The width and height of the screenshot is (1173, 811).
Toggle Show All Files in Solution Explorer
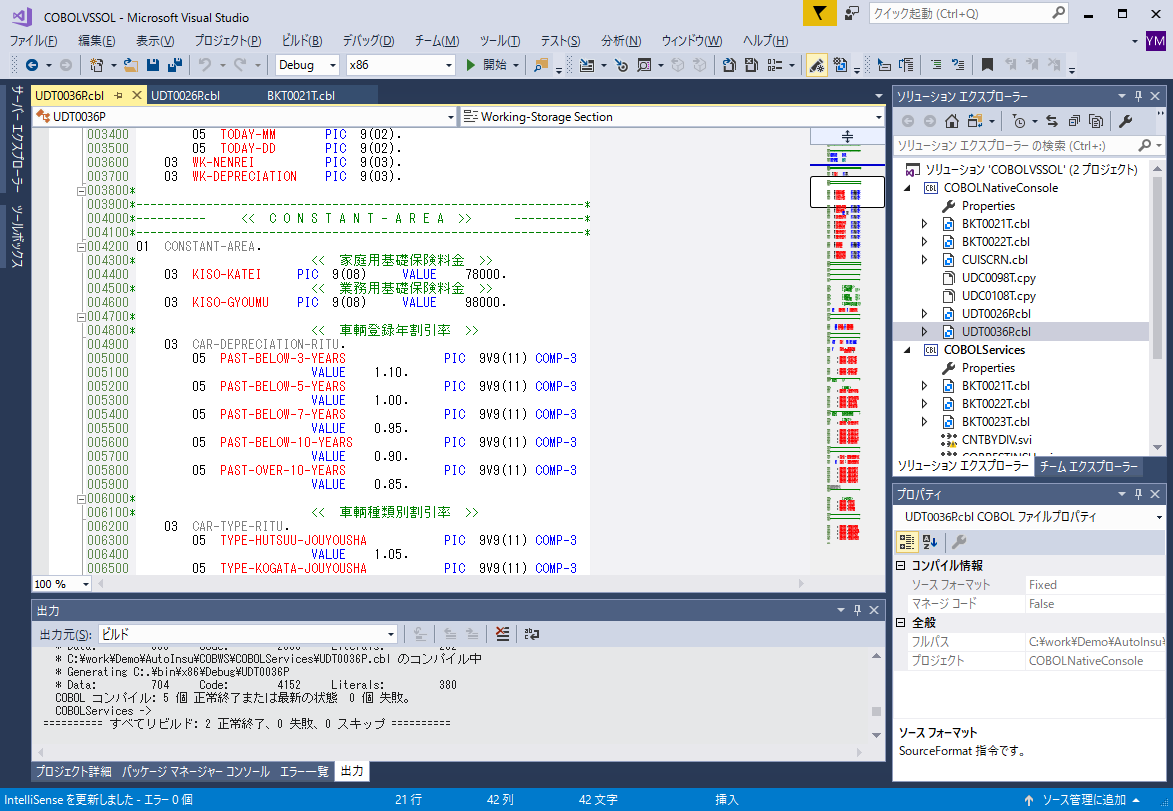point(1096,121)
